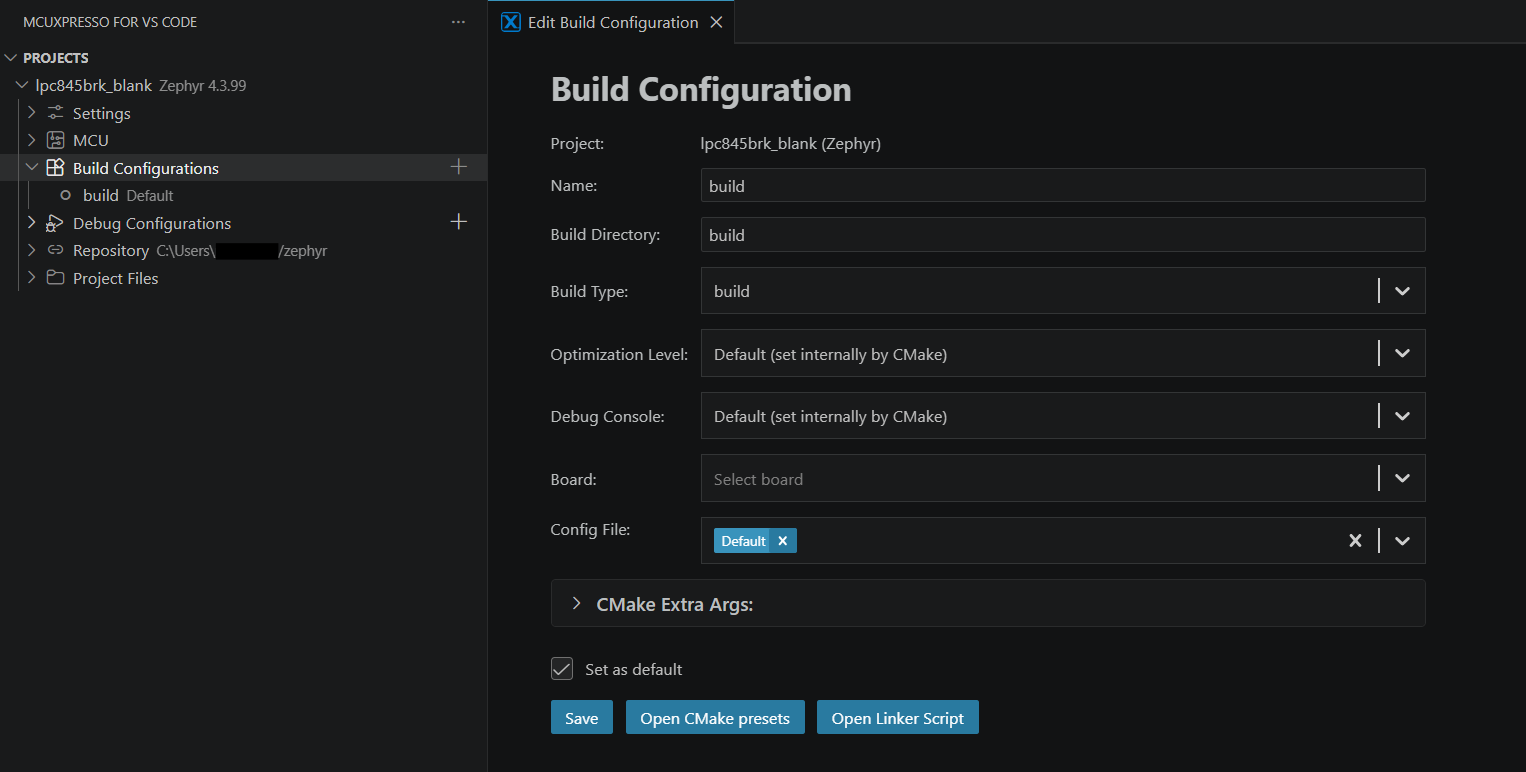Clear all Config File selections

click(1355, 541)
